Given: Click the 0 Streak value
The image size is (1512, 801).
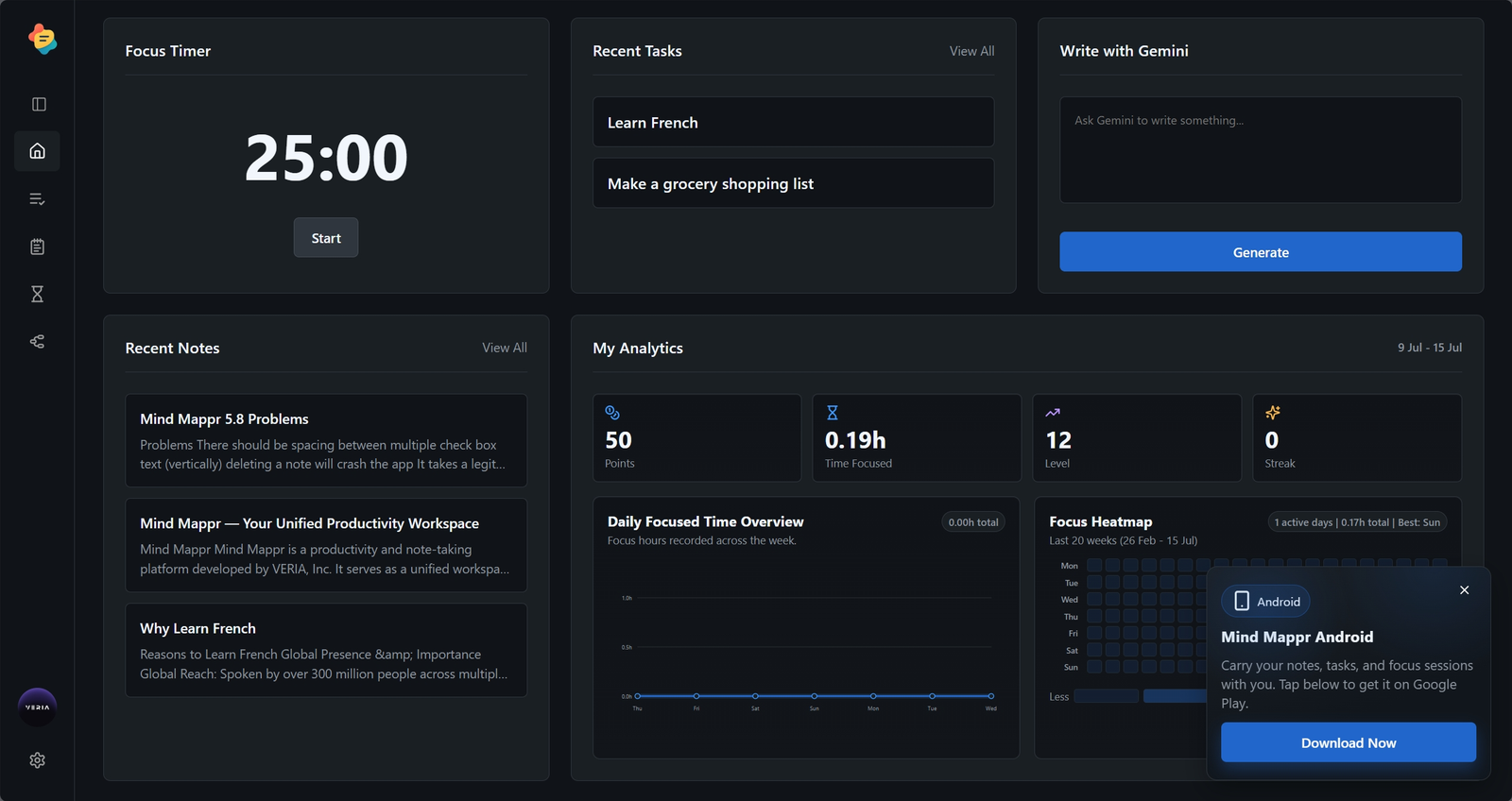Looking at the screenshot, I should 1272,440.
